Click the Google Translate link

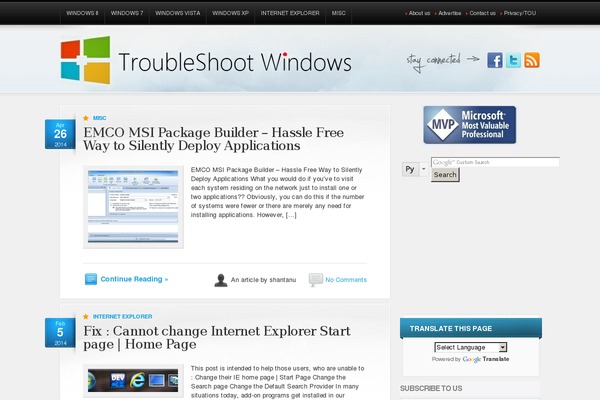coord(486,359)
